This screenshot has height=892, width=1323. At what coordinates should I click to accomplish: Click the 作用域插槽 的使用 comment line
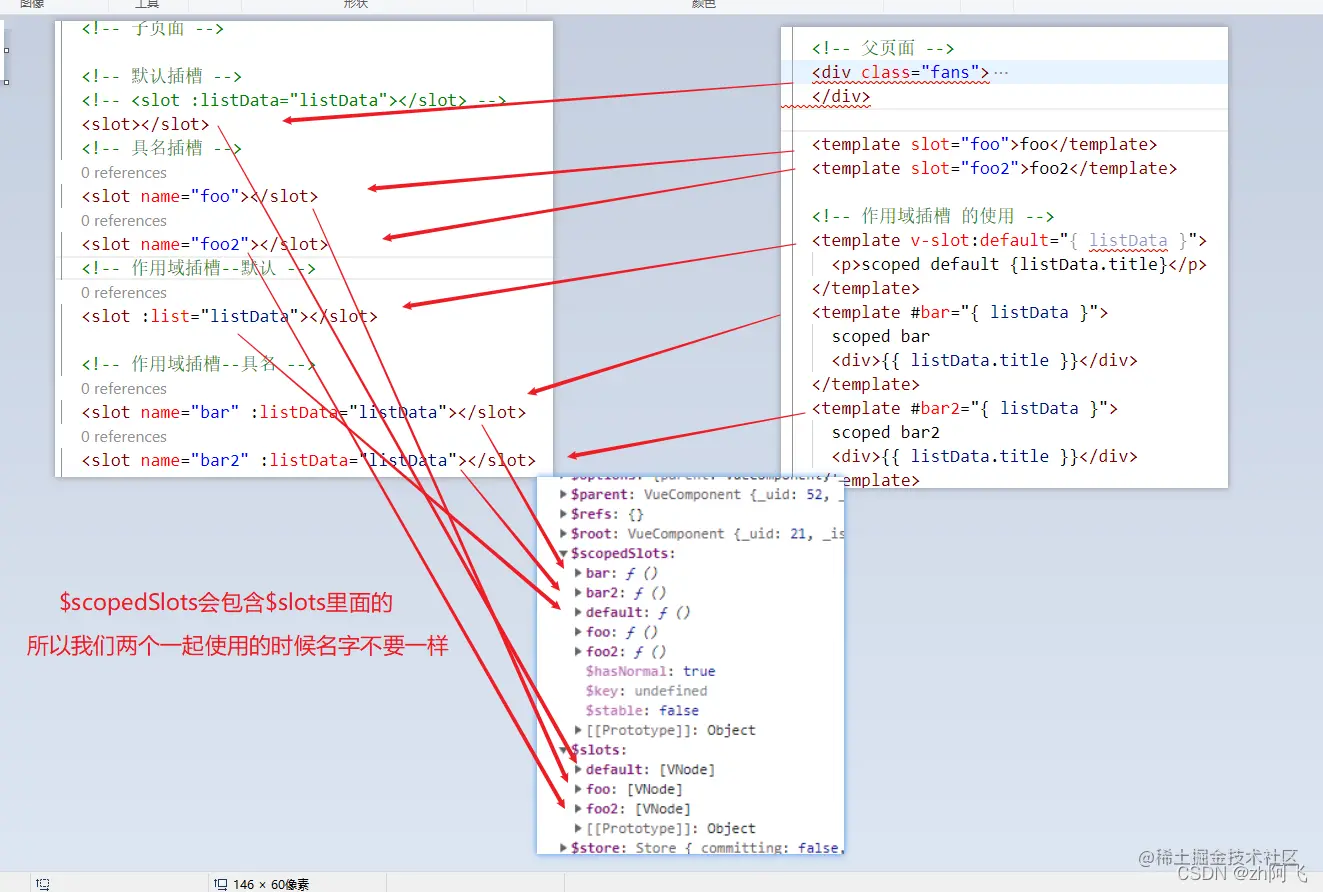[x=932, y=216]
